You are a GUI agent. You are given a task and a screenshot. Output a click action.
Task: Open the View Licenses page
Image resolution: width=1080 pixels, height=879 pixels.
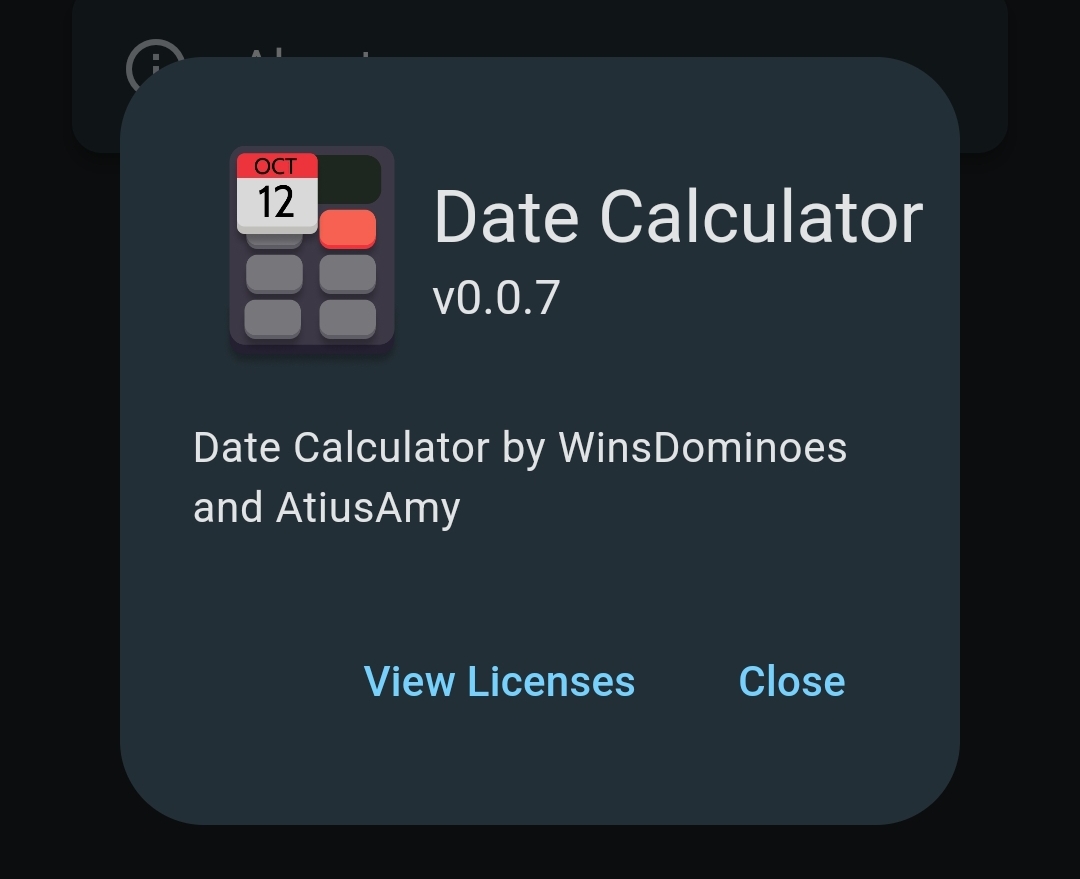[499, 682]
